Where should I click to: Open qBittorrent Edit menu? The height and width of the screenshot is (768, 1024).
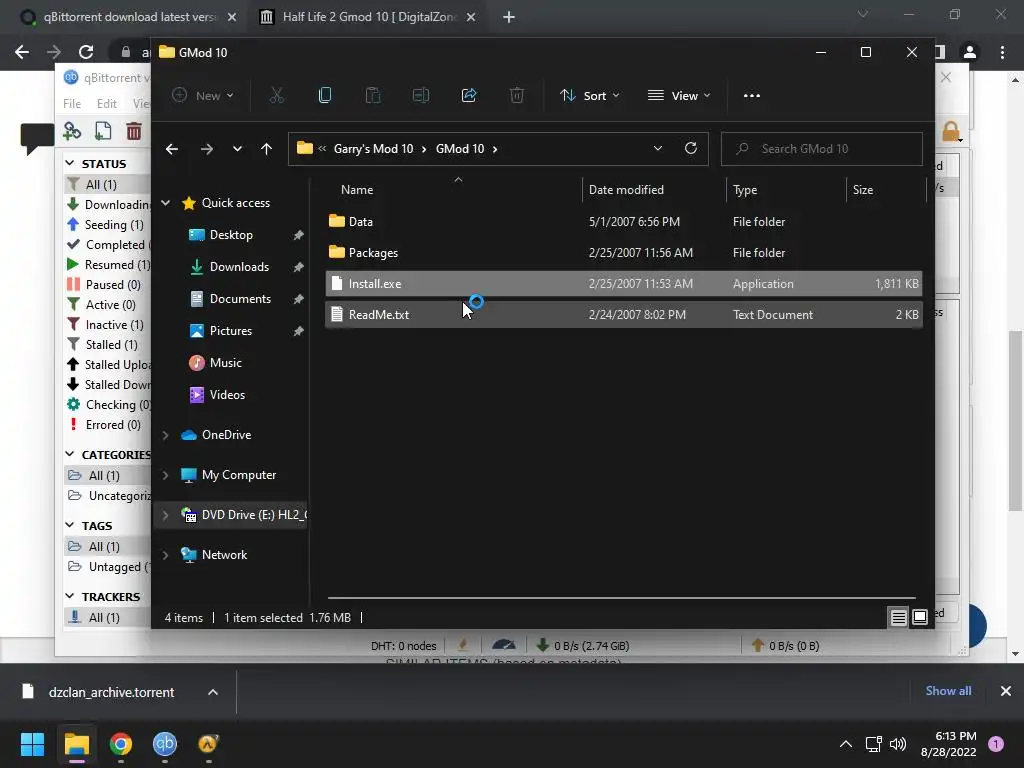pyautogui.click(x=106, y=104)
